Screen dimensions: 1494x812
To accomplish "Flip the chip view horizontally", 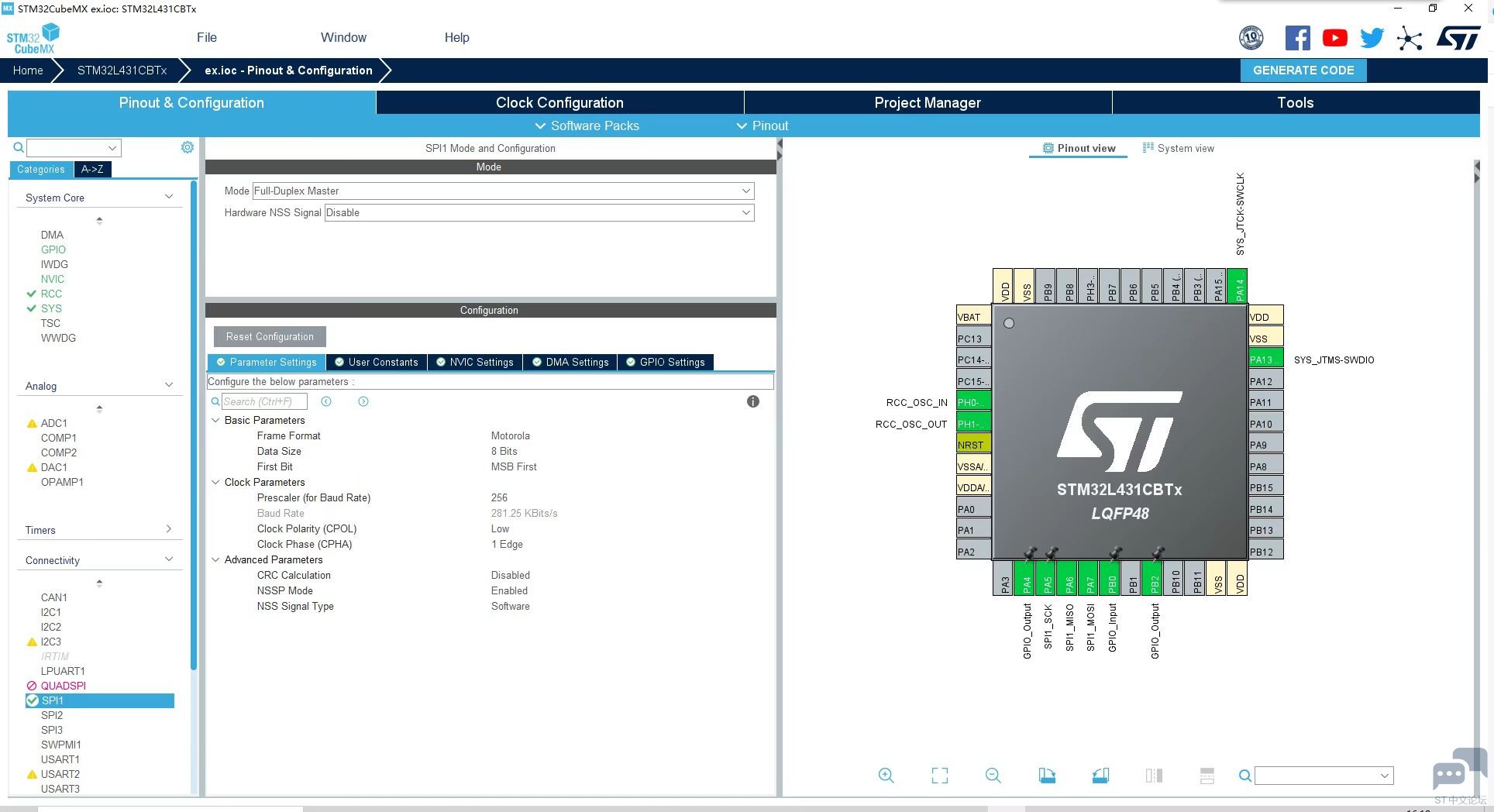I will 1154,776.
